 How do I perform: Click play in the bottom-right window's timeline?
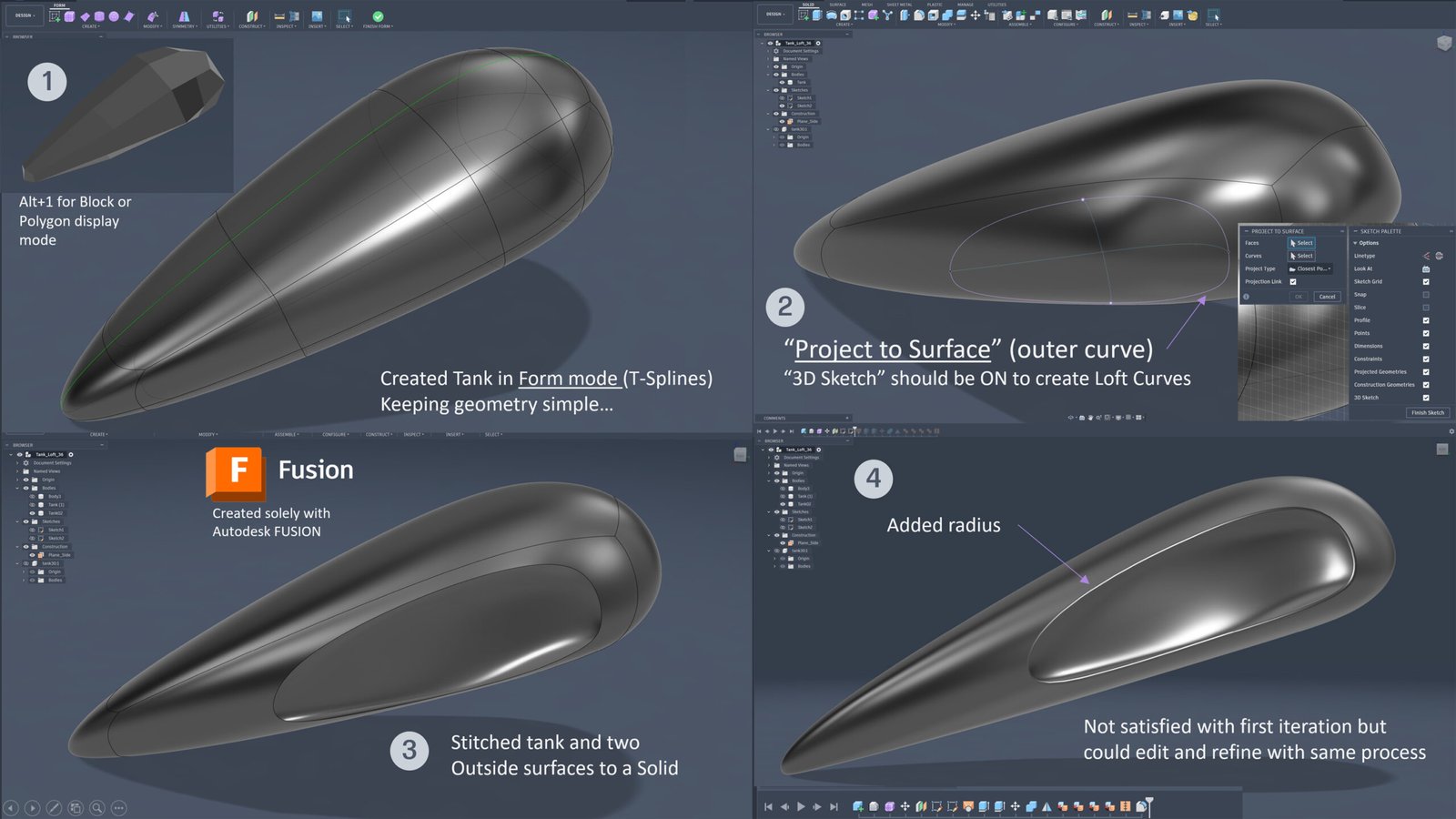point(801,806)
